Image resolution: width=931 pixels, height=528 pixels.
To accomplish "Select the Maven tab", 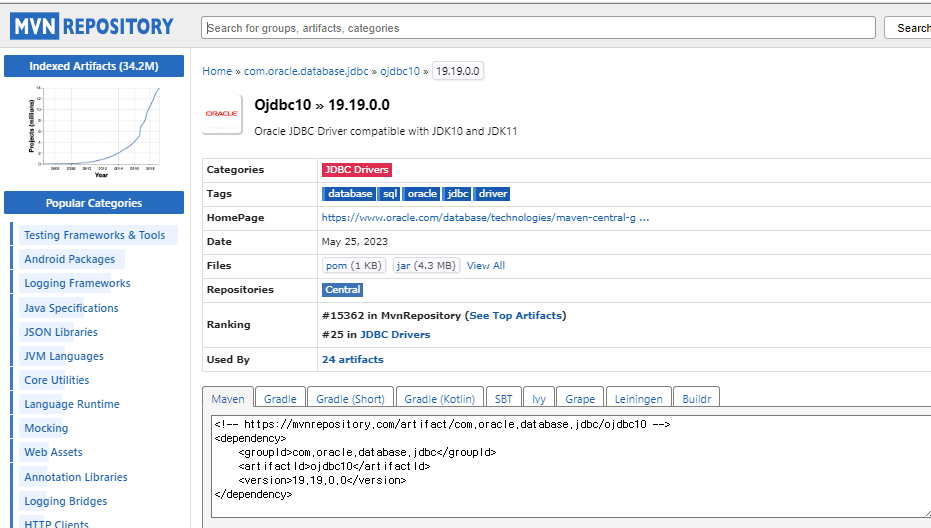I will click(228, 398).
